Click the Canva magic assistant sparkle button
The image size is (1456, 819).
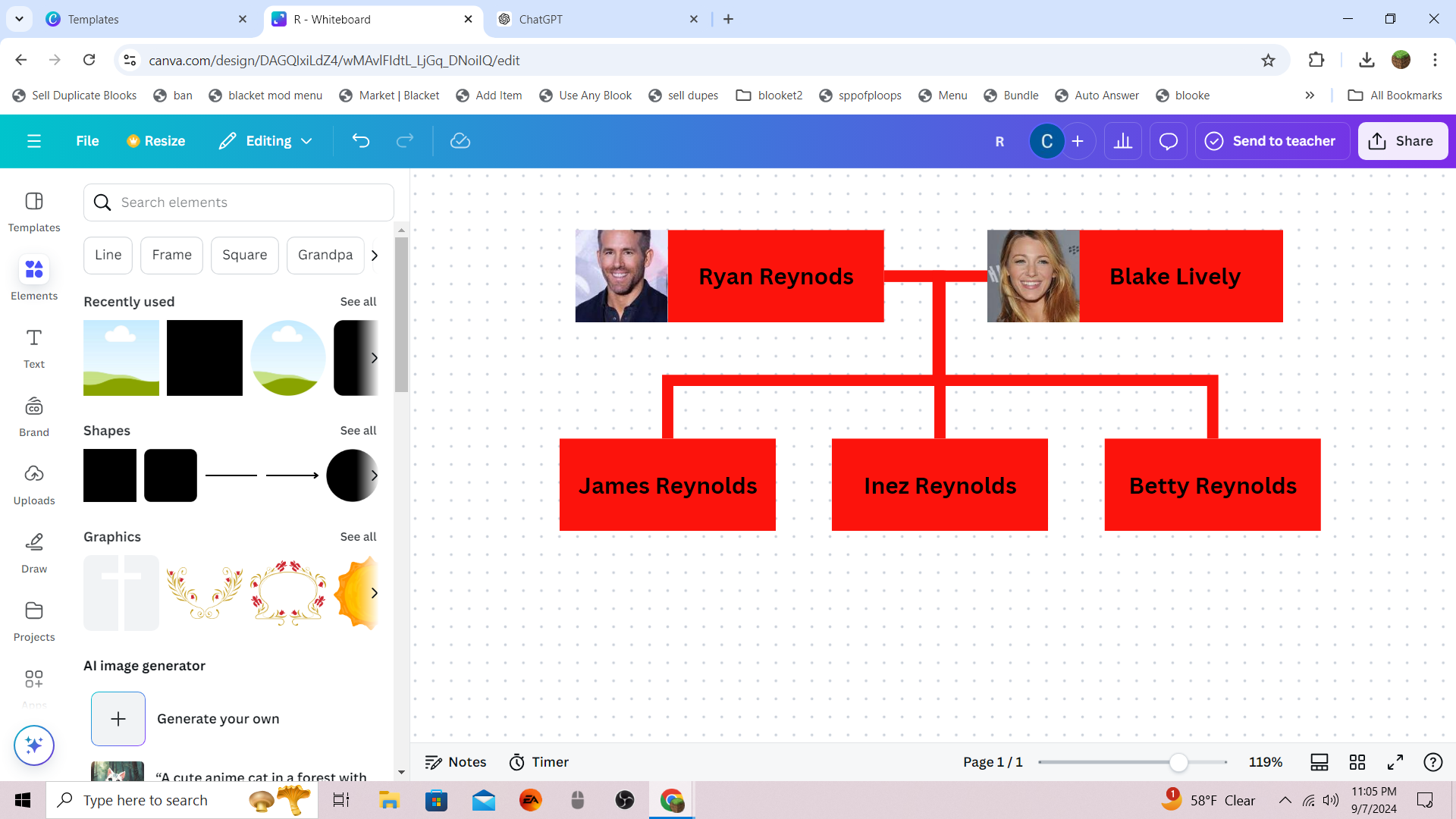tap(34, 745)
